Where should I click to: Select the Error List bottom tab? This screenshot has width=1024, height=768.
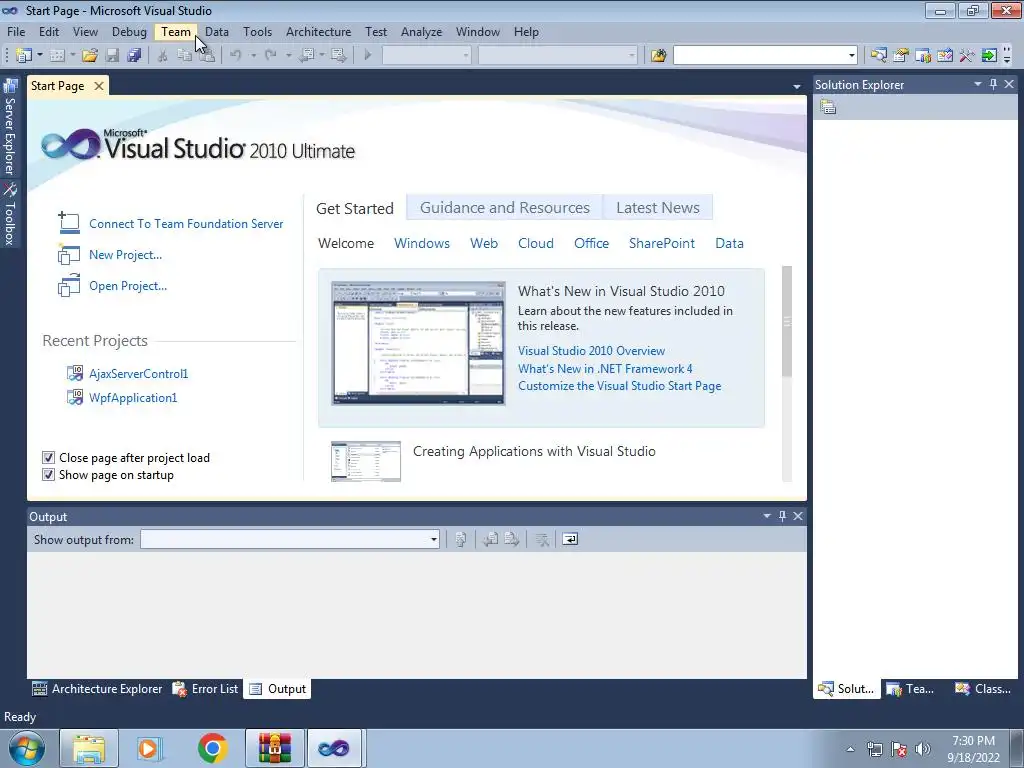(x=206, y=689)
